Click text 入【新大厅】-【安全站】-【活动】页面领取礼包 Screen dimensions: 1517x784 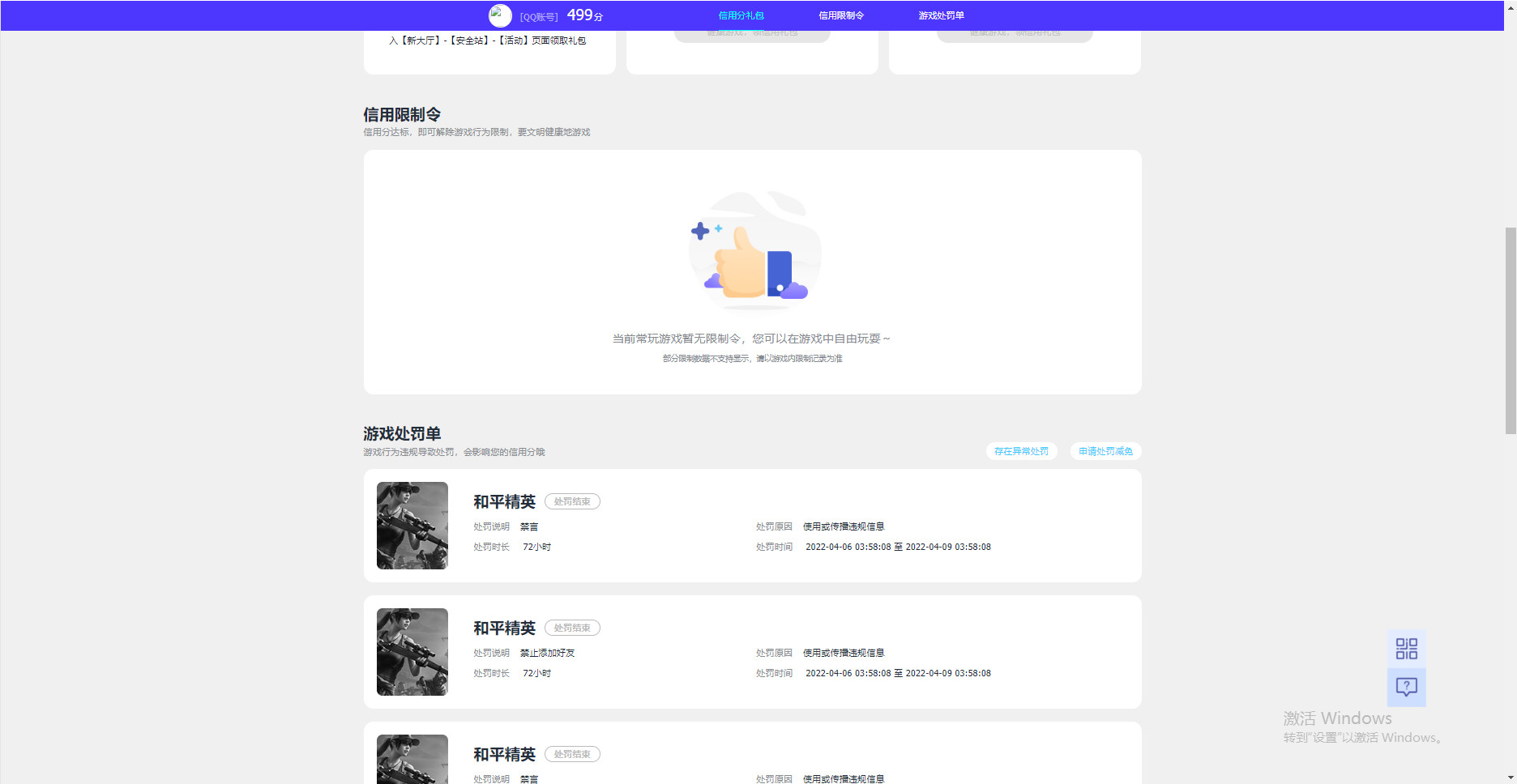click(x=487, y=40)
